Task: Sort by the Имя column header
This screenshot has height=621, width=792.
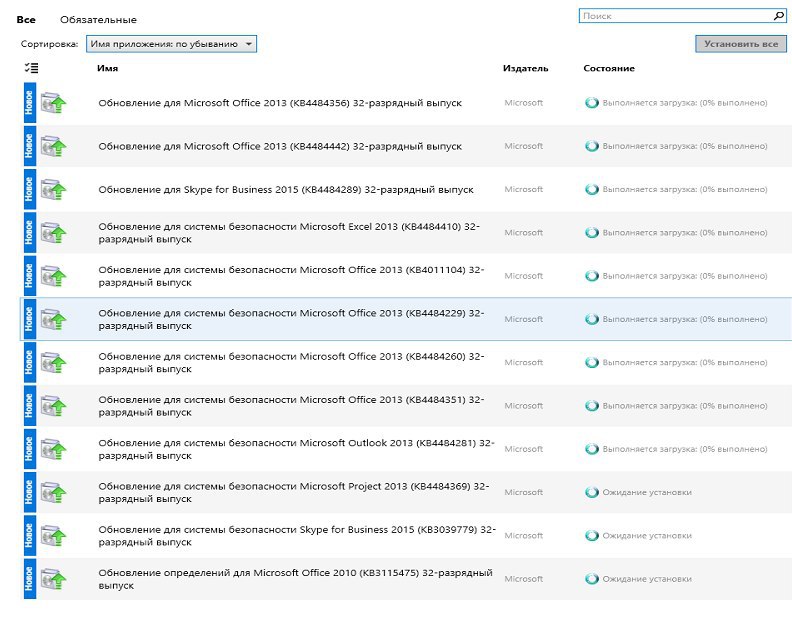Action: (x=108, y=68)
